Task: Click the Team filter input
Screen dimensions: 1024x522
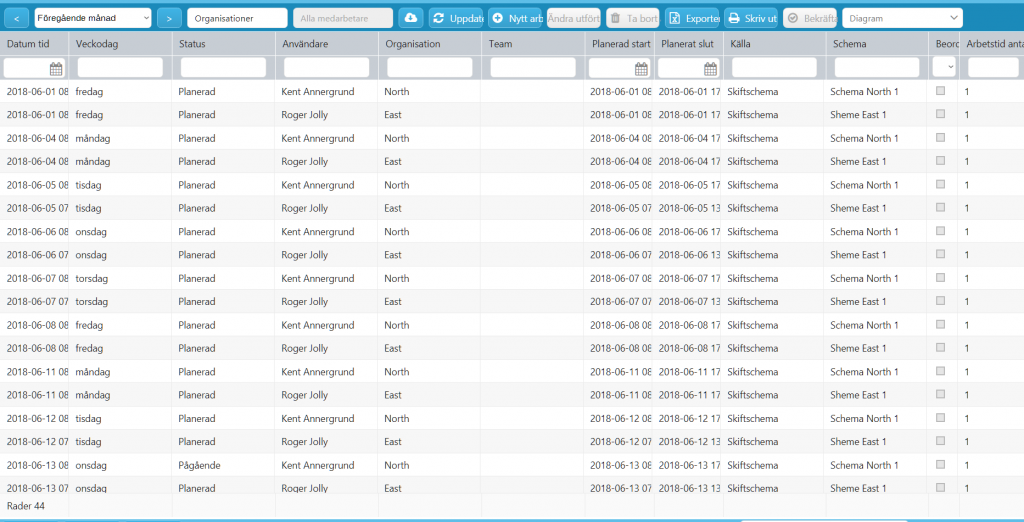Action: tap(533, 67)
